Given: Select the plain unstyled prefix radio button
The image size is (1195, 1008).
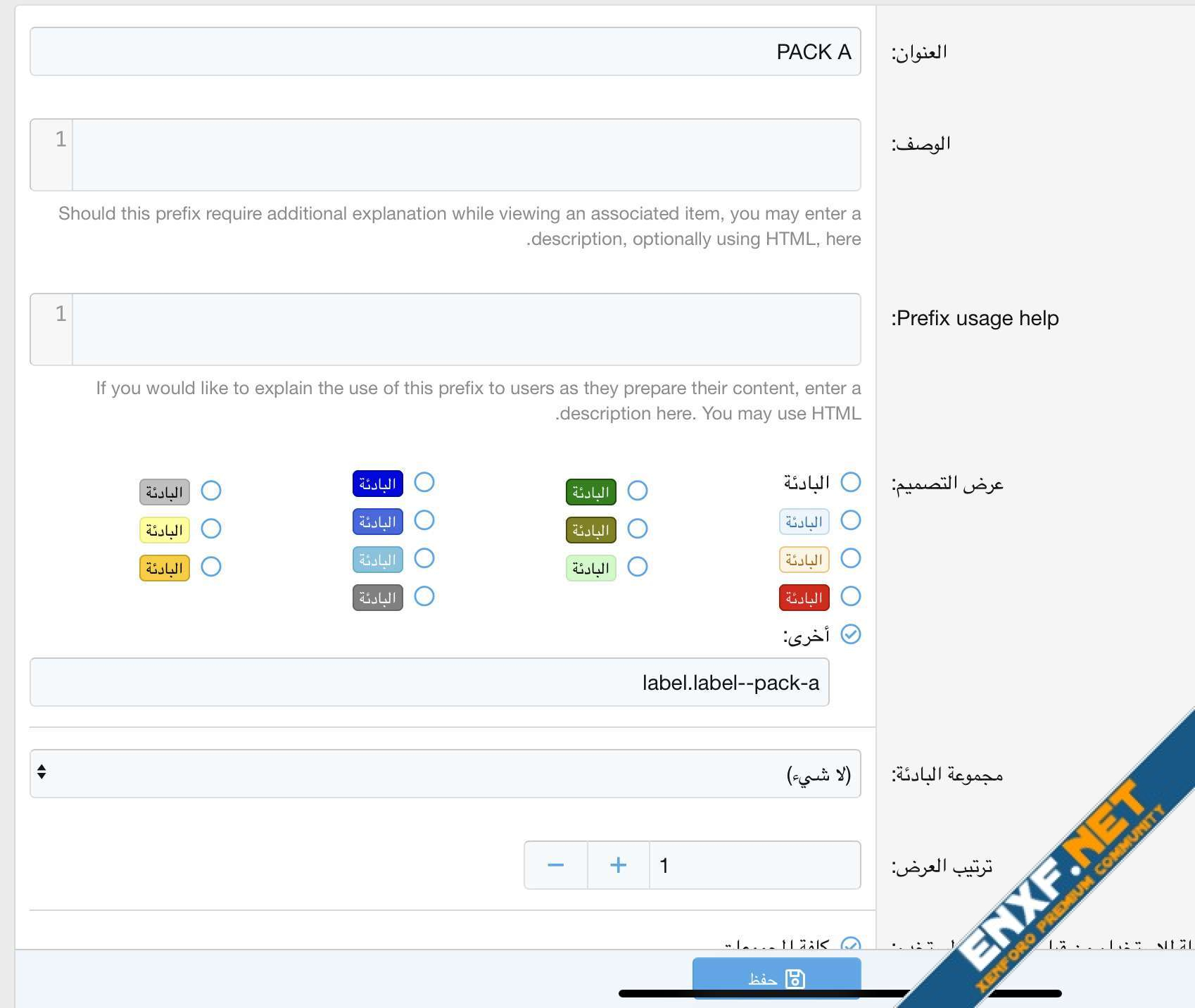Looking at the screenshot, I should pyautogui.click(x=850, y=482).
